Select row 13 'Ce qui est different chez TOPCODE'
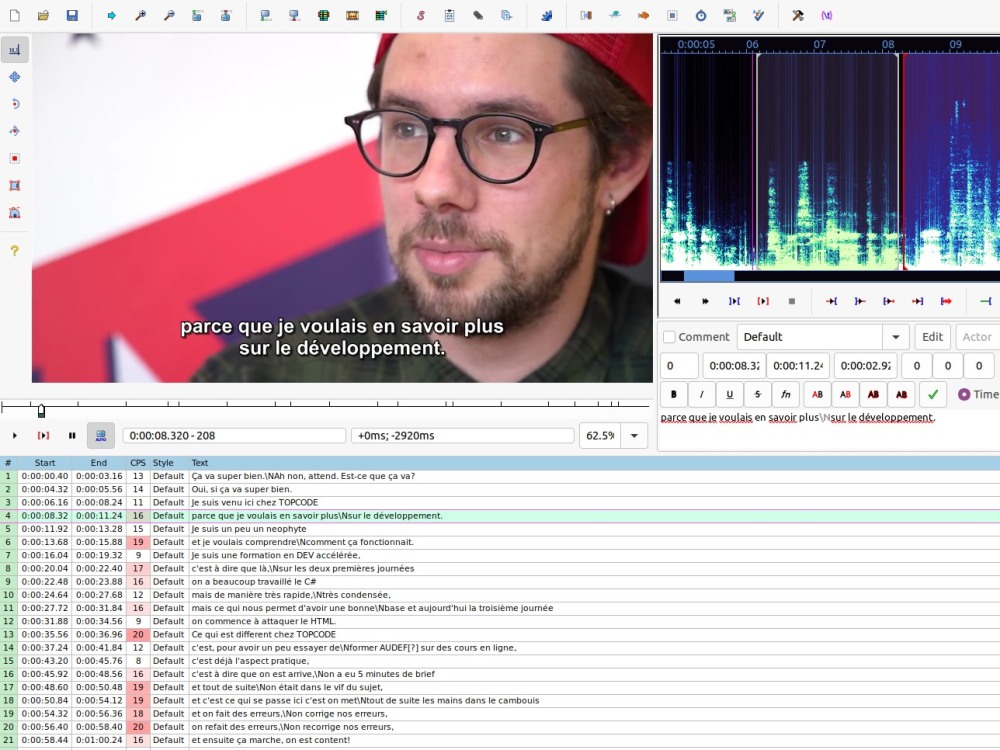The height and width of the screenshot is (750, 1000). (x=500, y=635)
